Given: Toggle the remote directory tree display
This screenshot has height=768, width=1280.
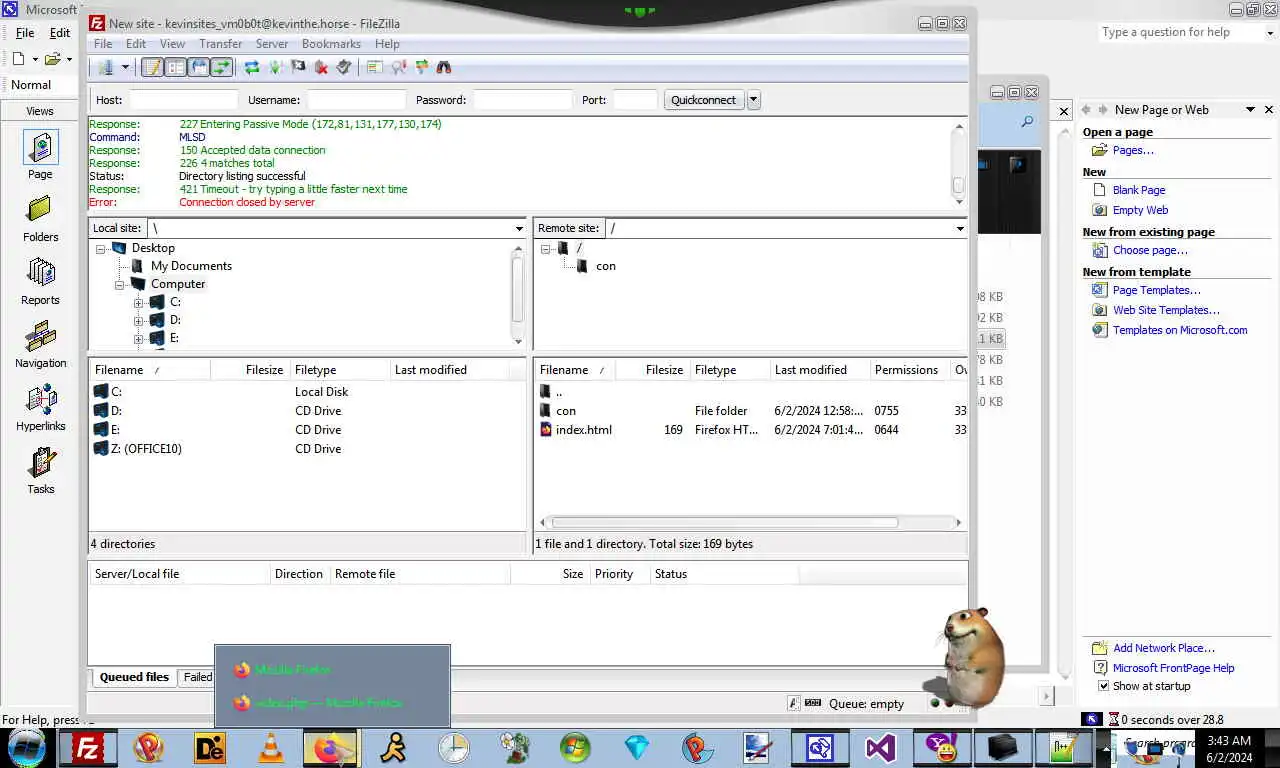Looking at the screenshot, I should (198, 67).
